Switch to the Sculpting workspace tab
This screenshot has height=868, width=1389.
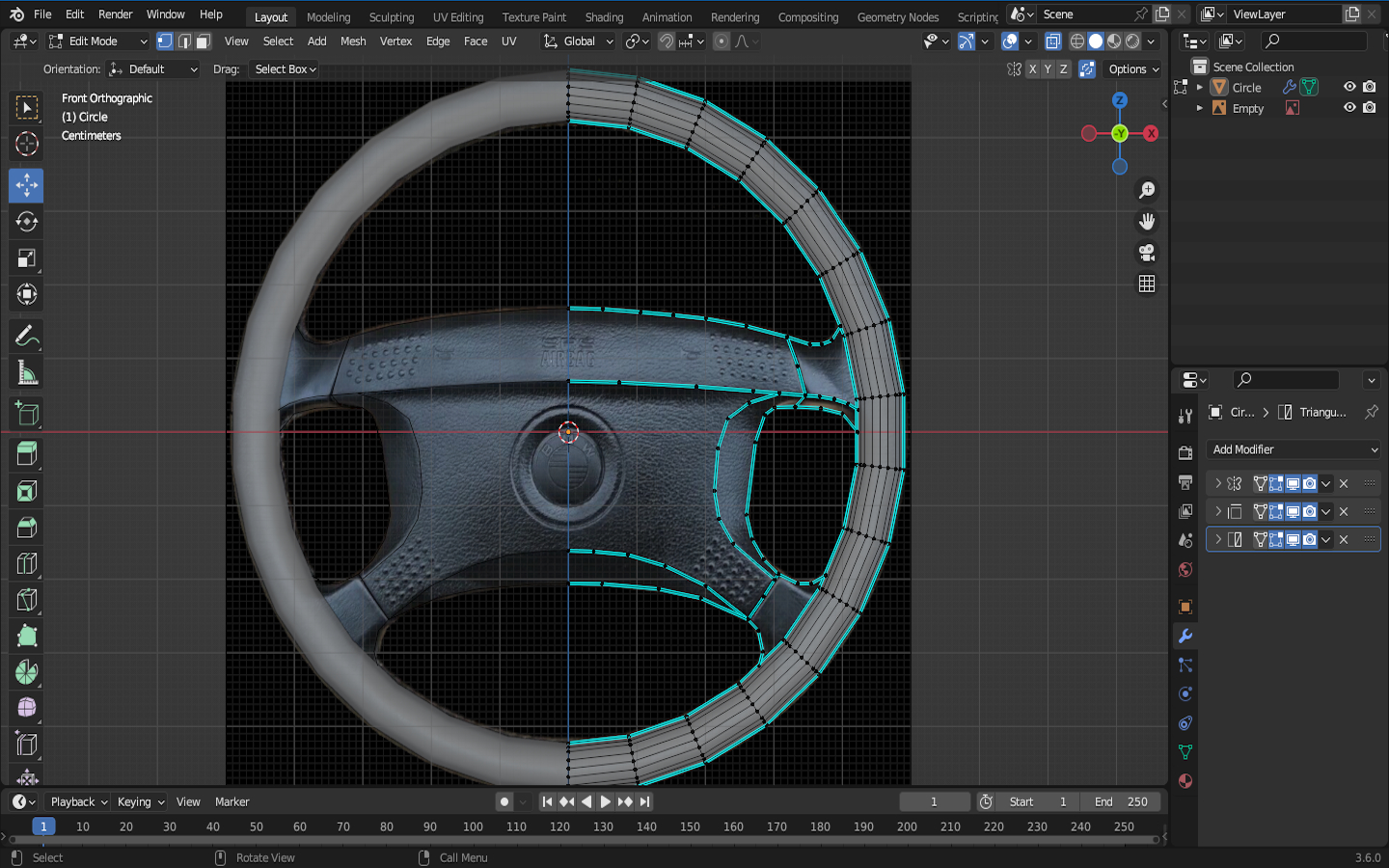pyautogui.click(x=391, y=16)
